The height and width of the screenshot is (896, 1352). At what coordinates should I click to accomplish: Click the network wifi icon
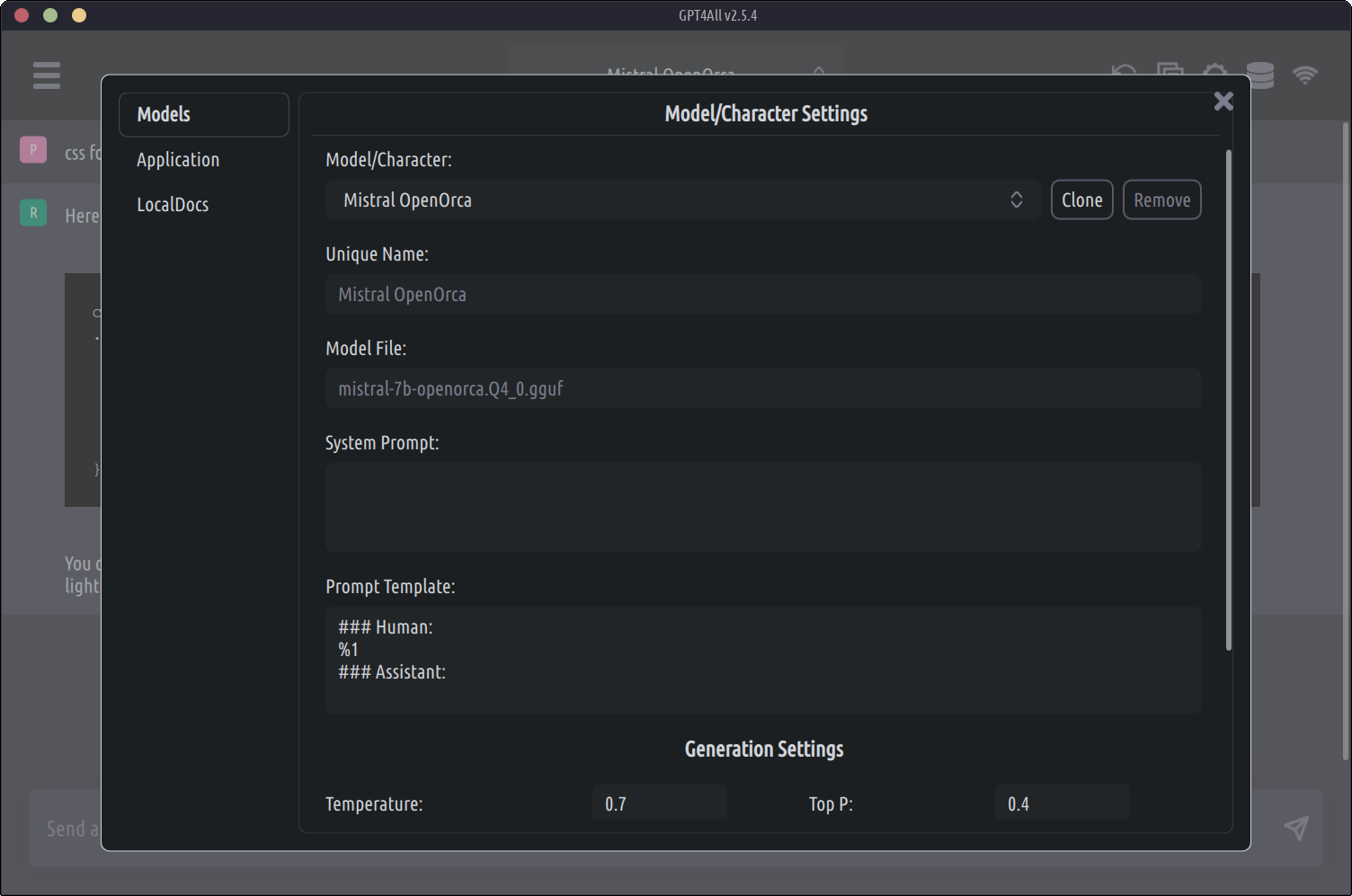click(x=1305, y=75)
